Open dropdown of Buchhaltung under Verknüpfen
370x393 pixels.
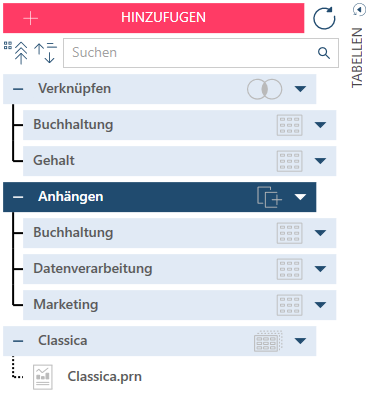click(320, 125)
